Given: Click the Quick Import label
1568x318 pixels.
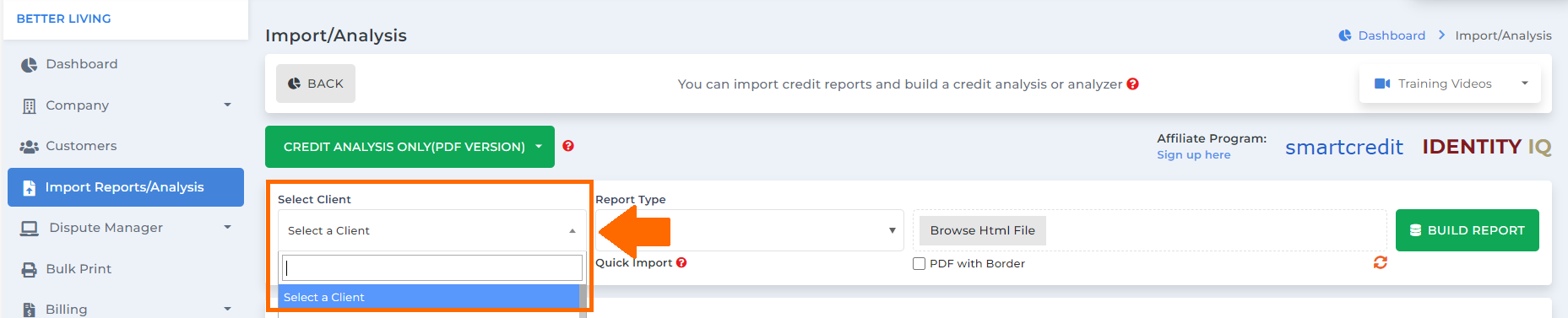Looking at the screenshot, I should 634,262.
